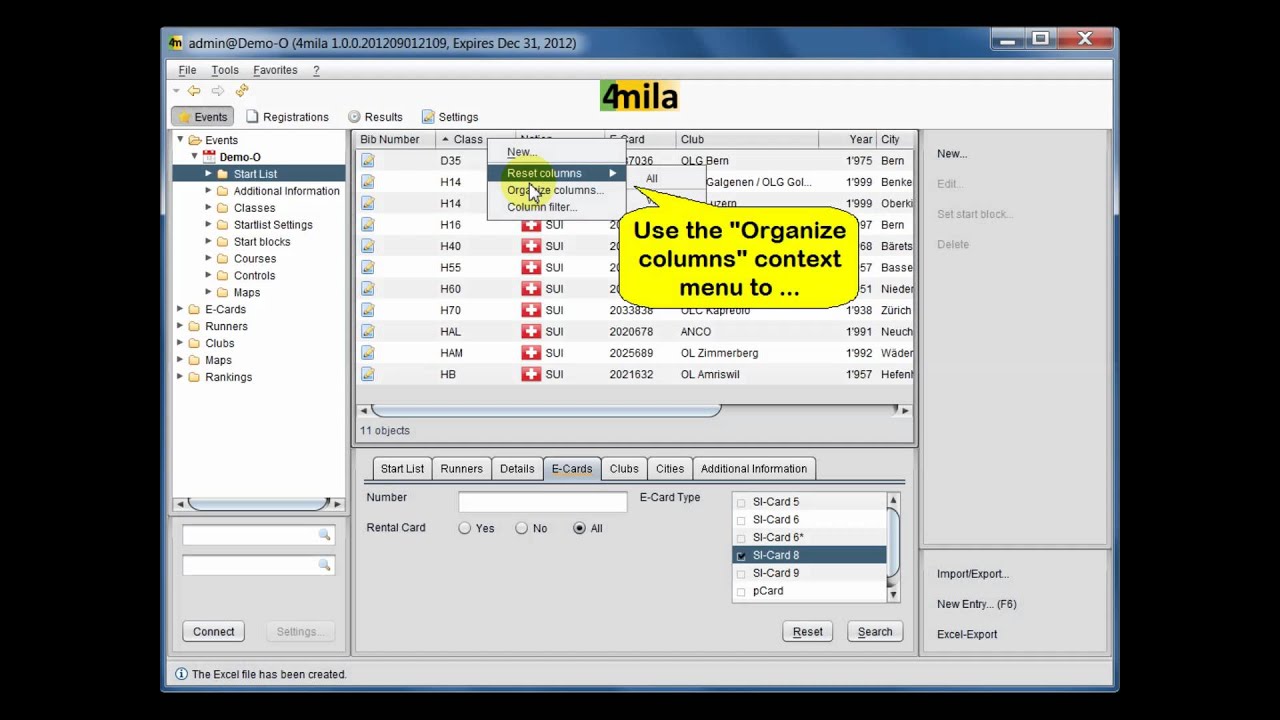The width and height of the screenshot is (1280, 720).
Task: Click the Swiss flag in the H55 row
Action: pyautogui.click(x=531, y=268)
